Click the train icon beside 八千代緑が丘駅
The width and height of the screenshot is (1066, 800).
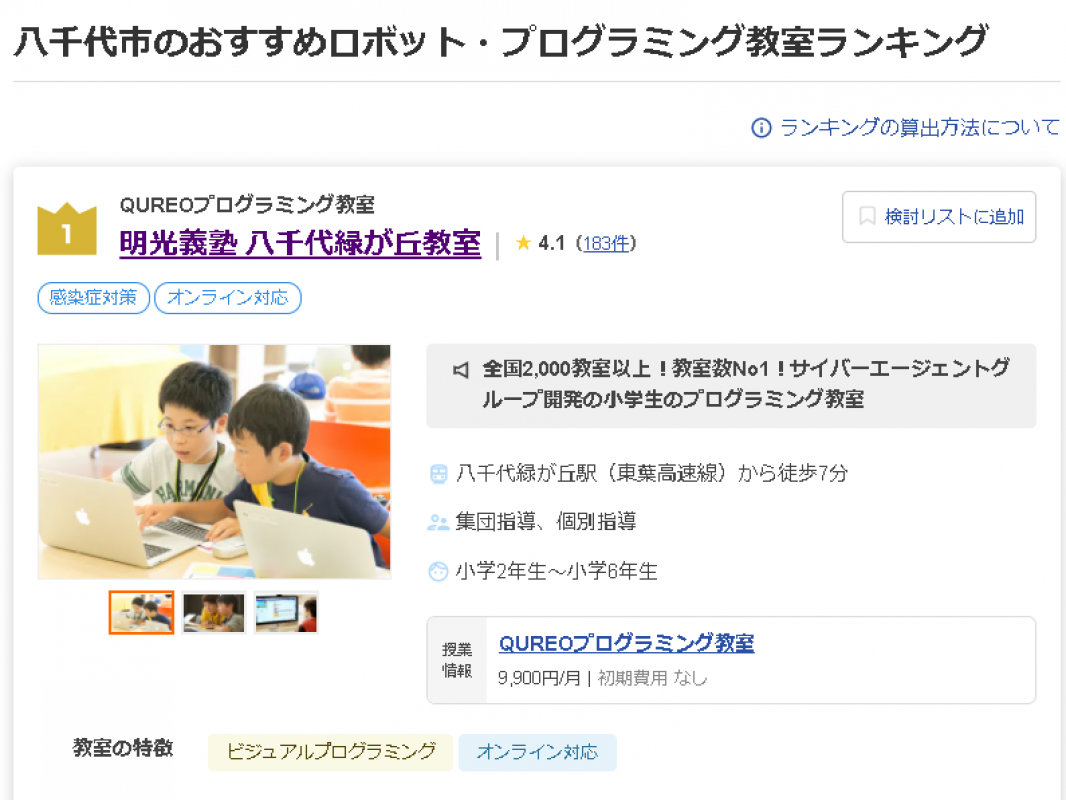pyautogui.click(x=439, y=474)
